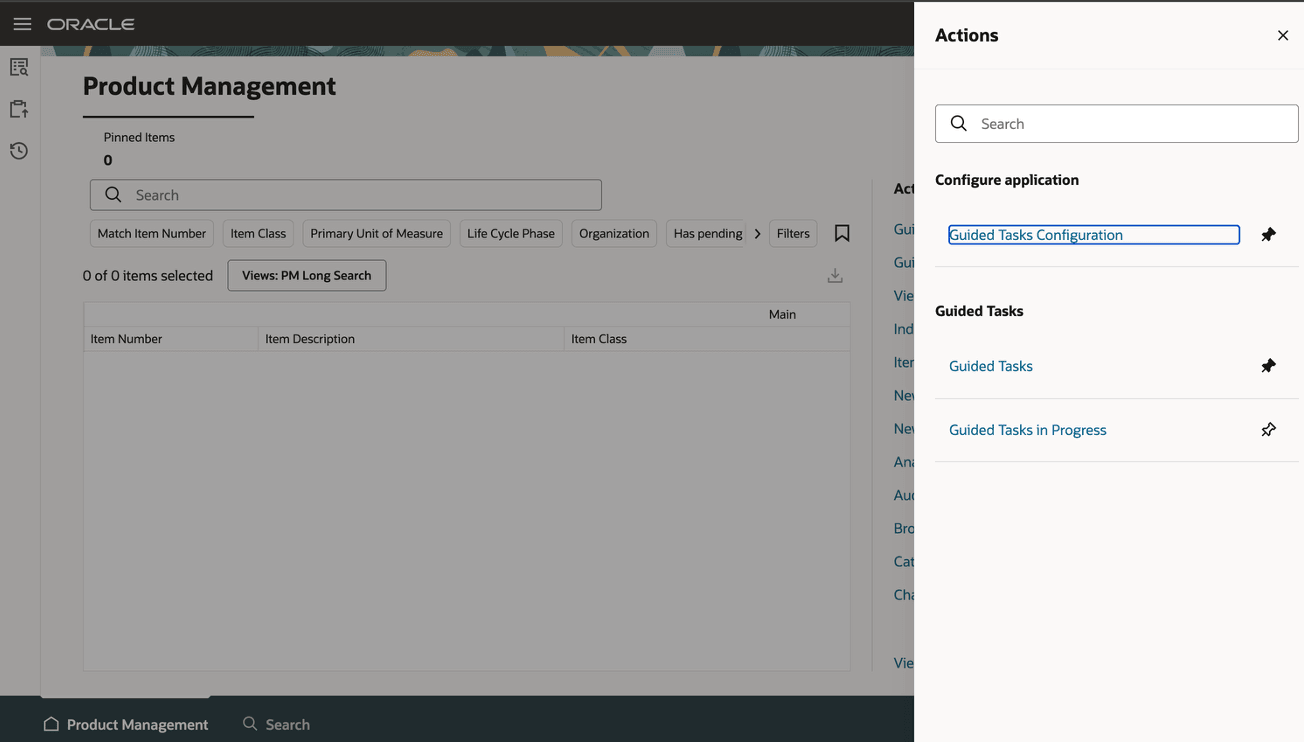
Task: Click the Guided Tasks section heading
Action: (979, 311)
